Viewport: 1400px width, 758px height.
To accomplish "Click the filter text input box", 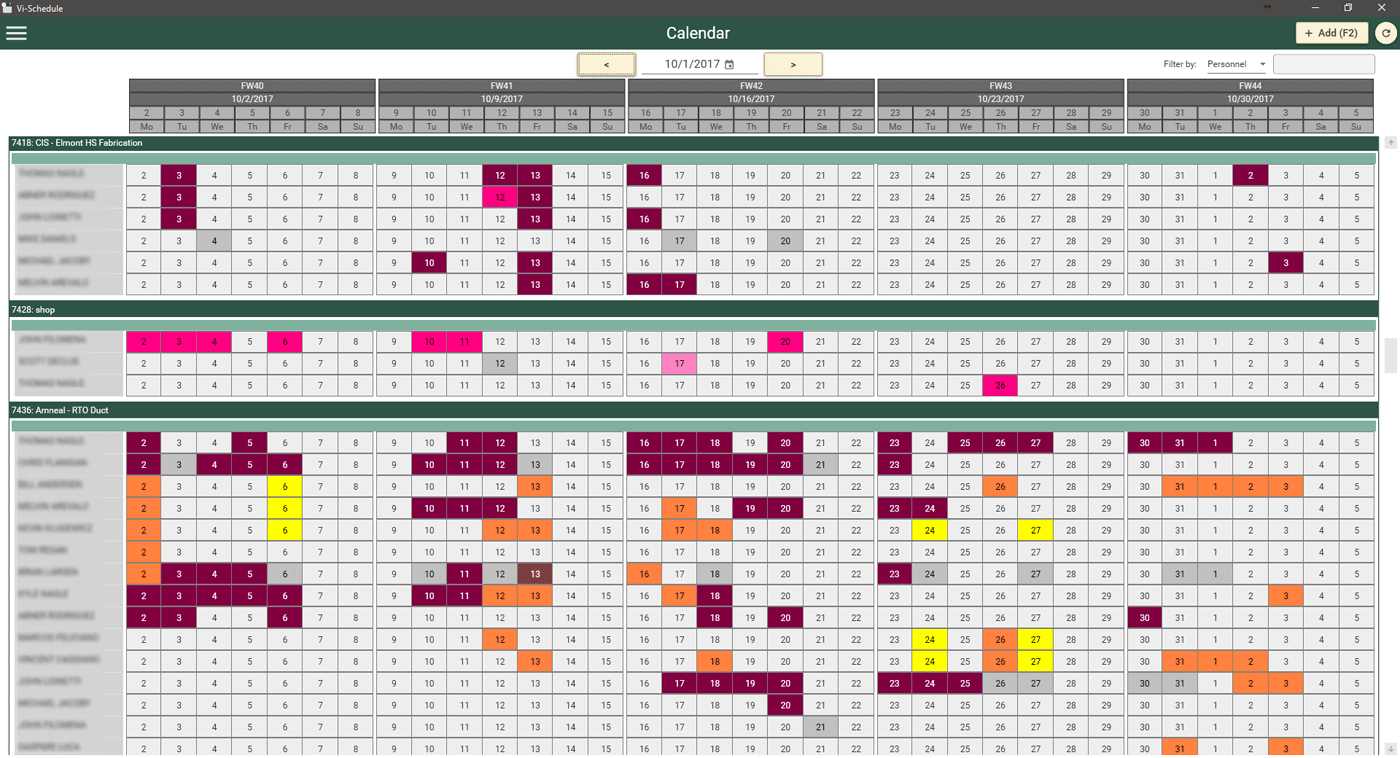I will pos(1323,64).
